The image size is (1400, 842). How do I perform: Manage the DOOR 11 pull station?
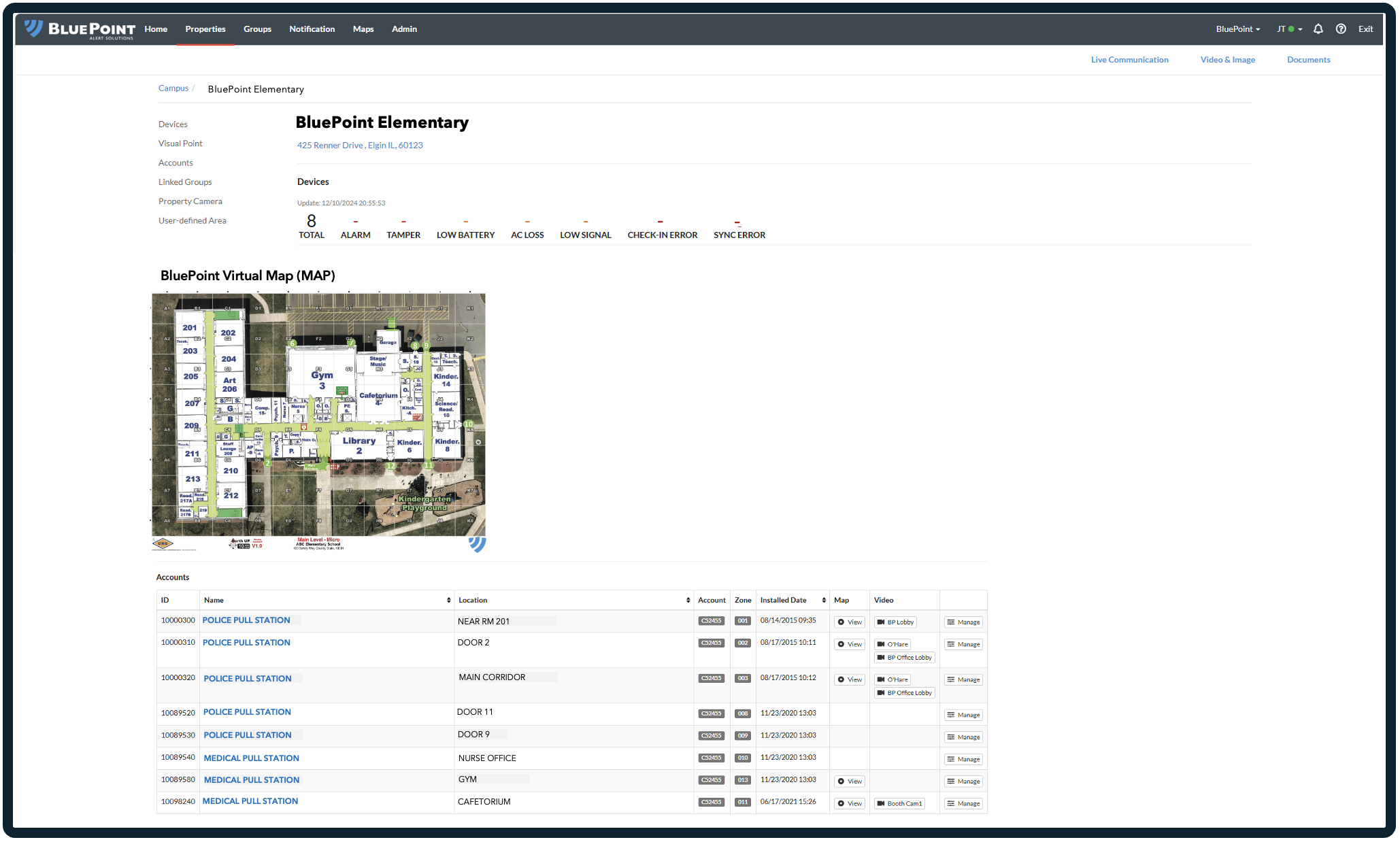coord(963,715)
